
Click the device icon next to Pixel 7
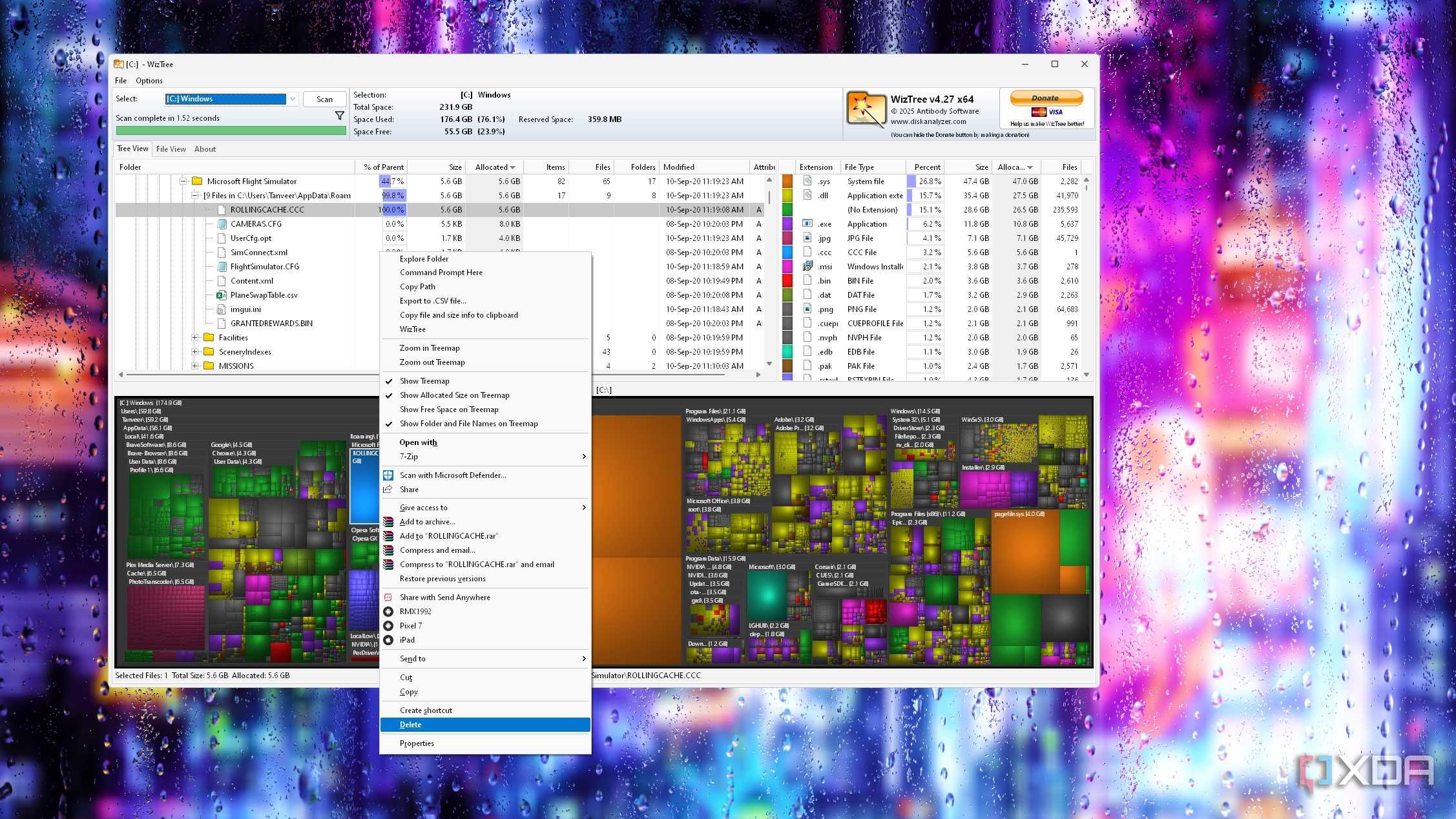coord(388,626)
